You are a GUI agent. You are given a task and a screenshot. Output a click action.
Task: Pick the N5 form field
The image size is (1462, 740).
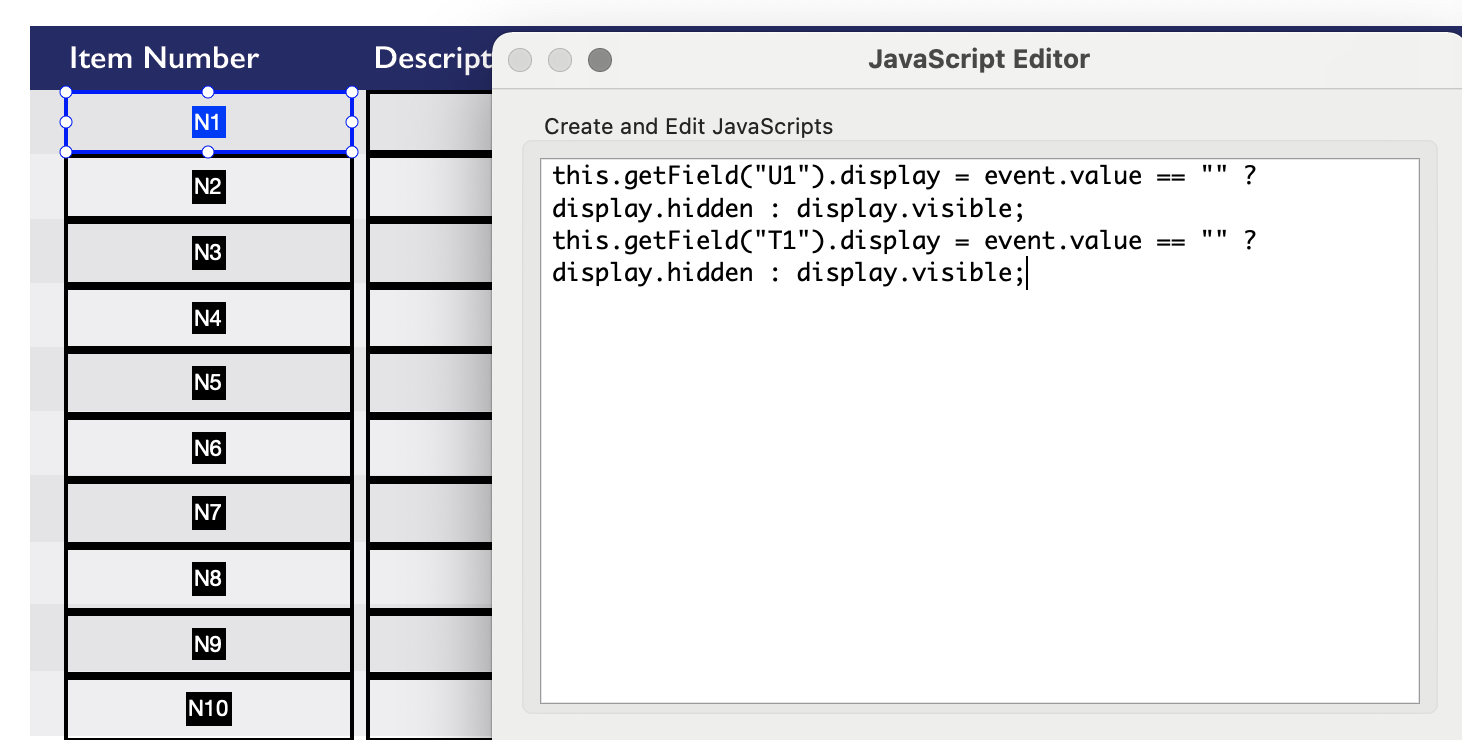click(x=208, y=382)
